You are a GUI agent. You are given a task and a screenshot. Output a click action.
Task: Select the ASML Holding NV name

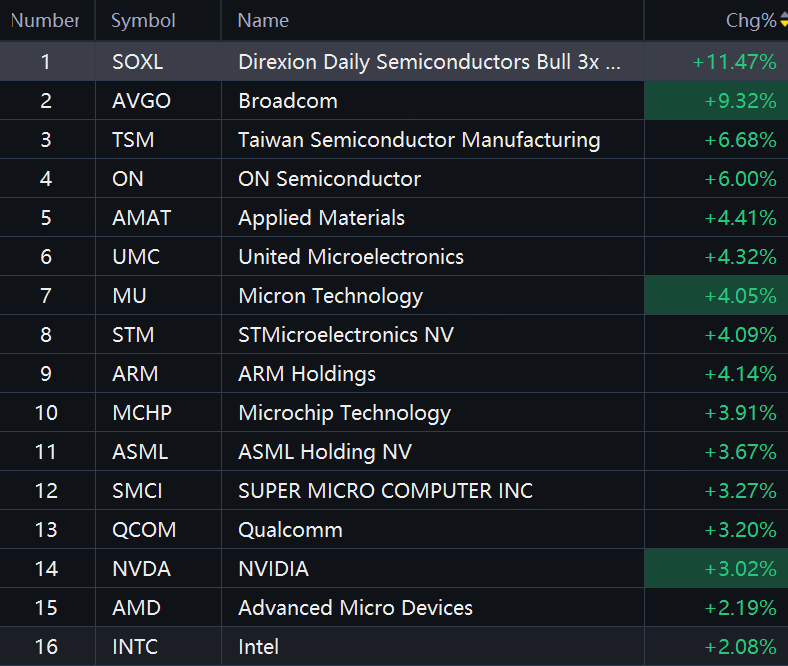[325, 452]
